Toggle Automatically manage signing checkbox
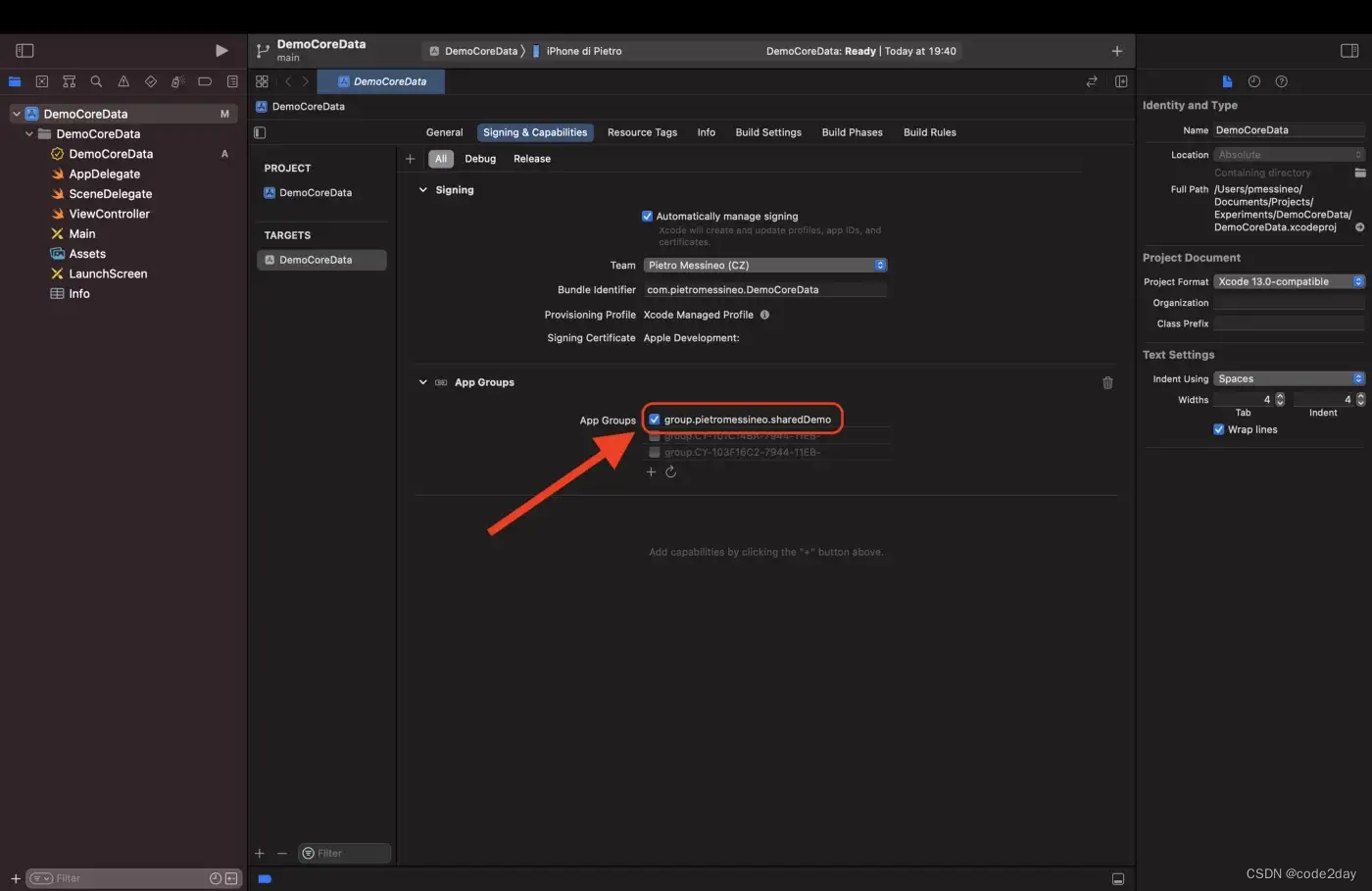 pyautogui.click(x=647, y=216)
